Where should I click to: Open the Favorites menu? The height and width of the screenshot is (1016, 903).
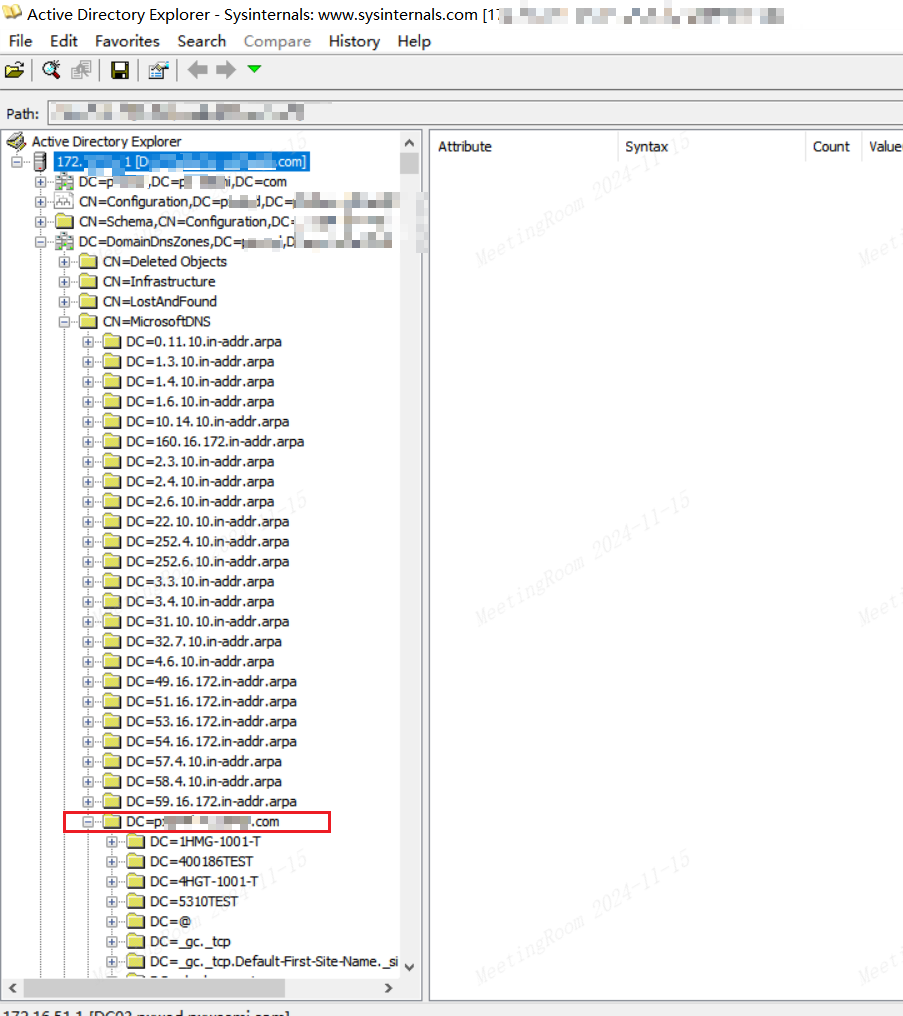click(127, 41)
